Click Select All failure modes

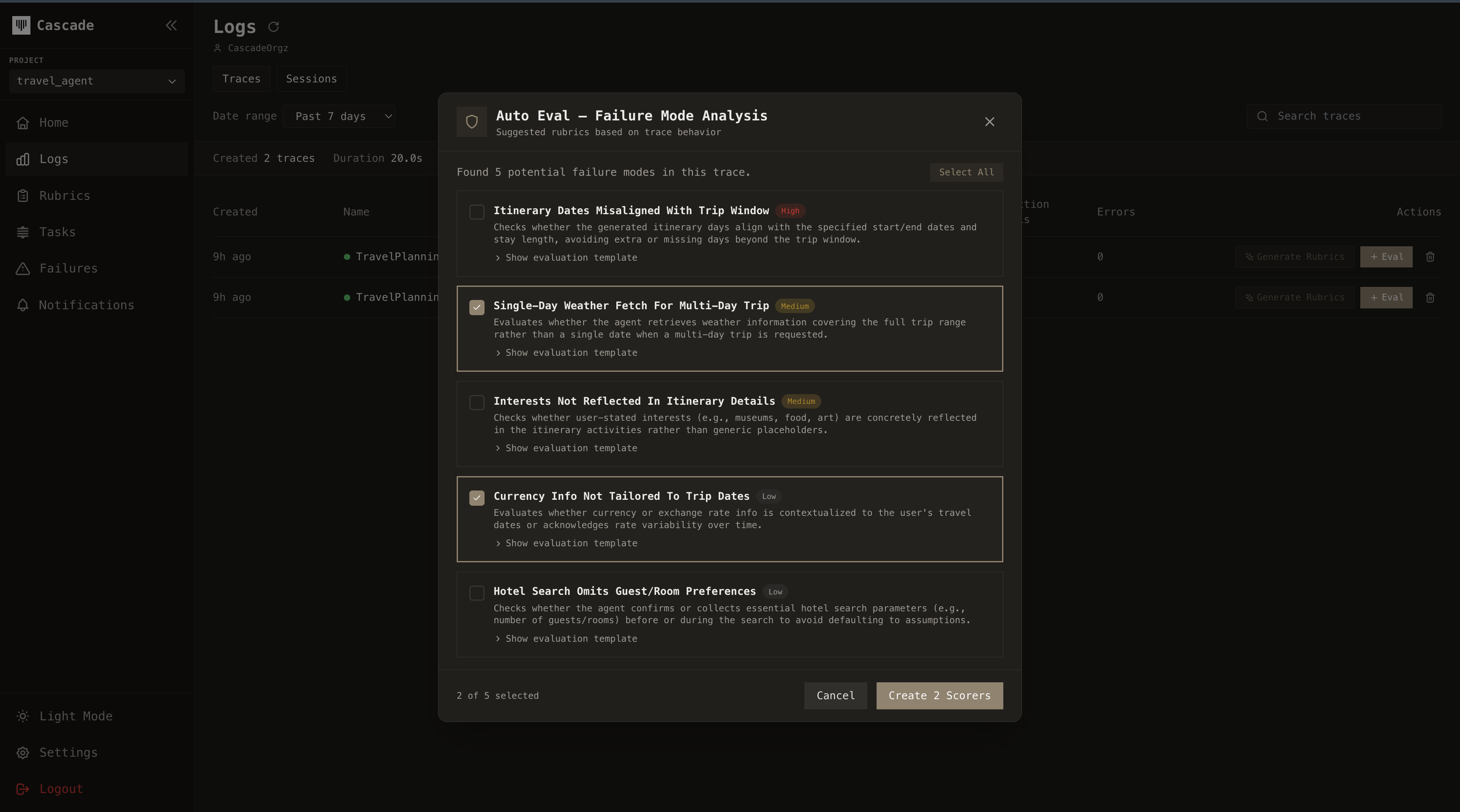(x=966, y=172)
